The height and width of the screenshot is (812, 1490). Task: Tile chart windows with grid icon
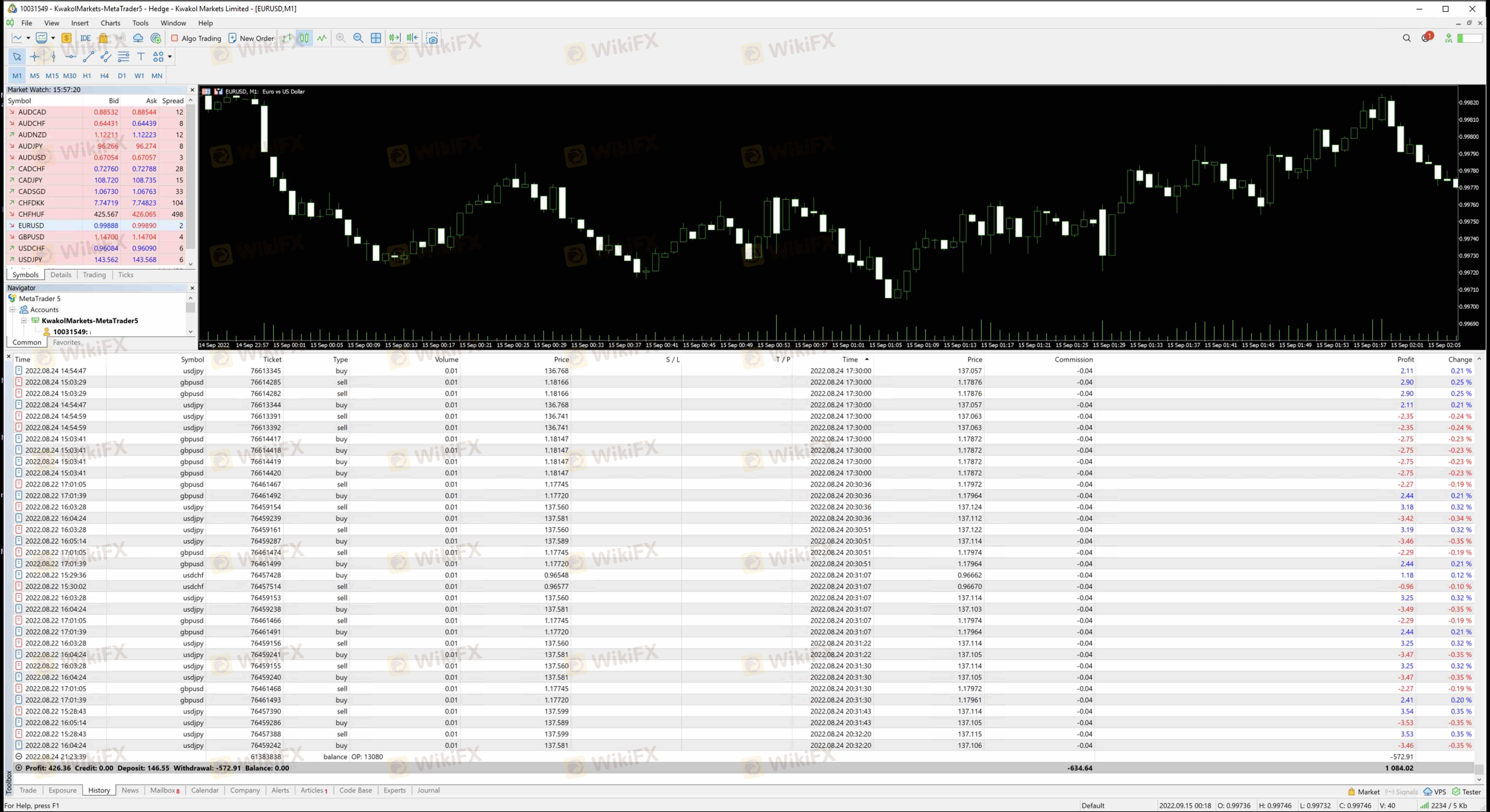click(376, 38)
